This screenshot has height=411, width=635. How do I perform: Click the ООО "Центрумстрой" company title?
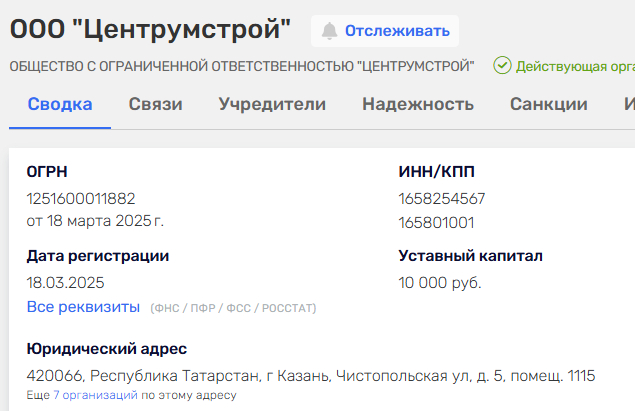click(151, 29)
